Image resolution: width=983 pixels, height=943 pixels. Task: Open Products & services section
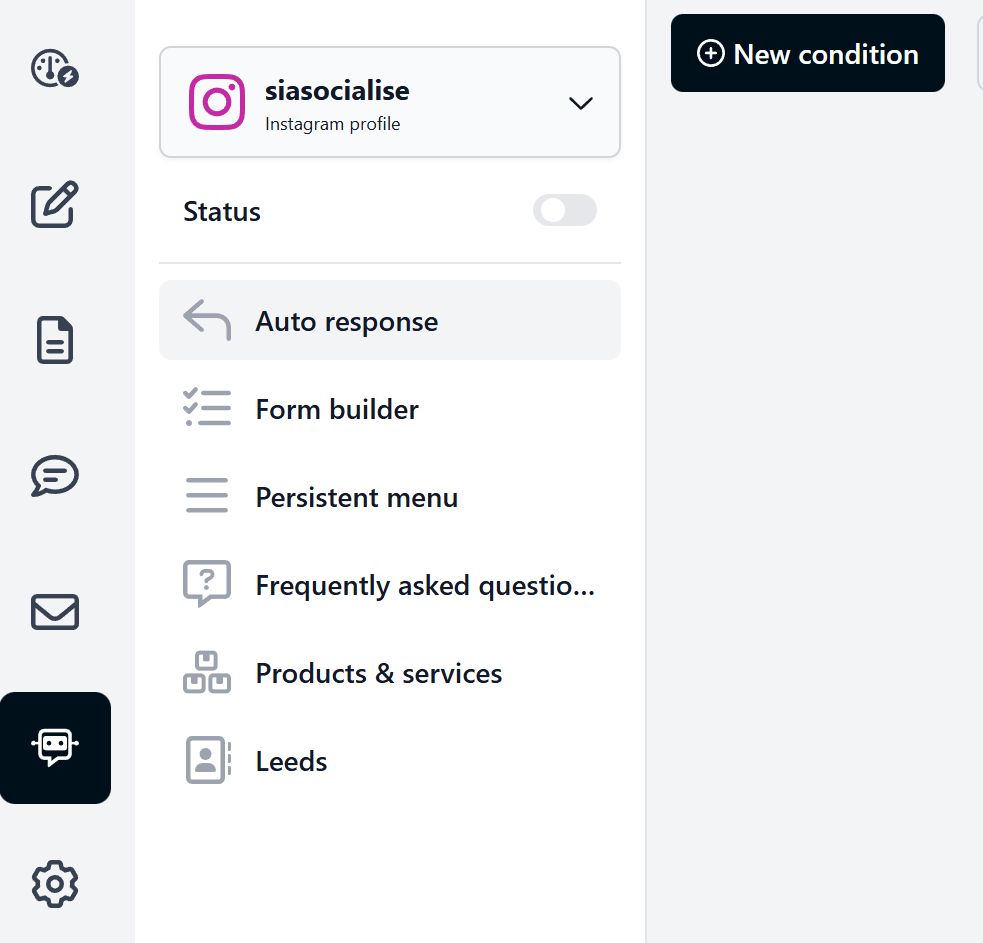pos(378,673)
